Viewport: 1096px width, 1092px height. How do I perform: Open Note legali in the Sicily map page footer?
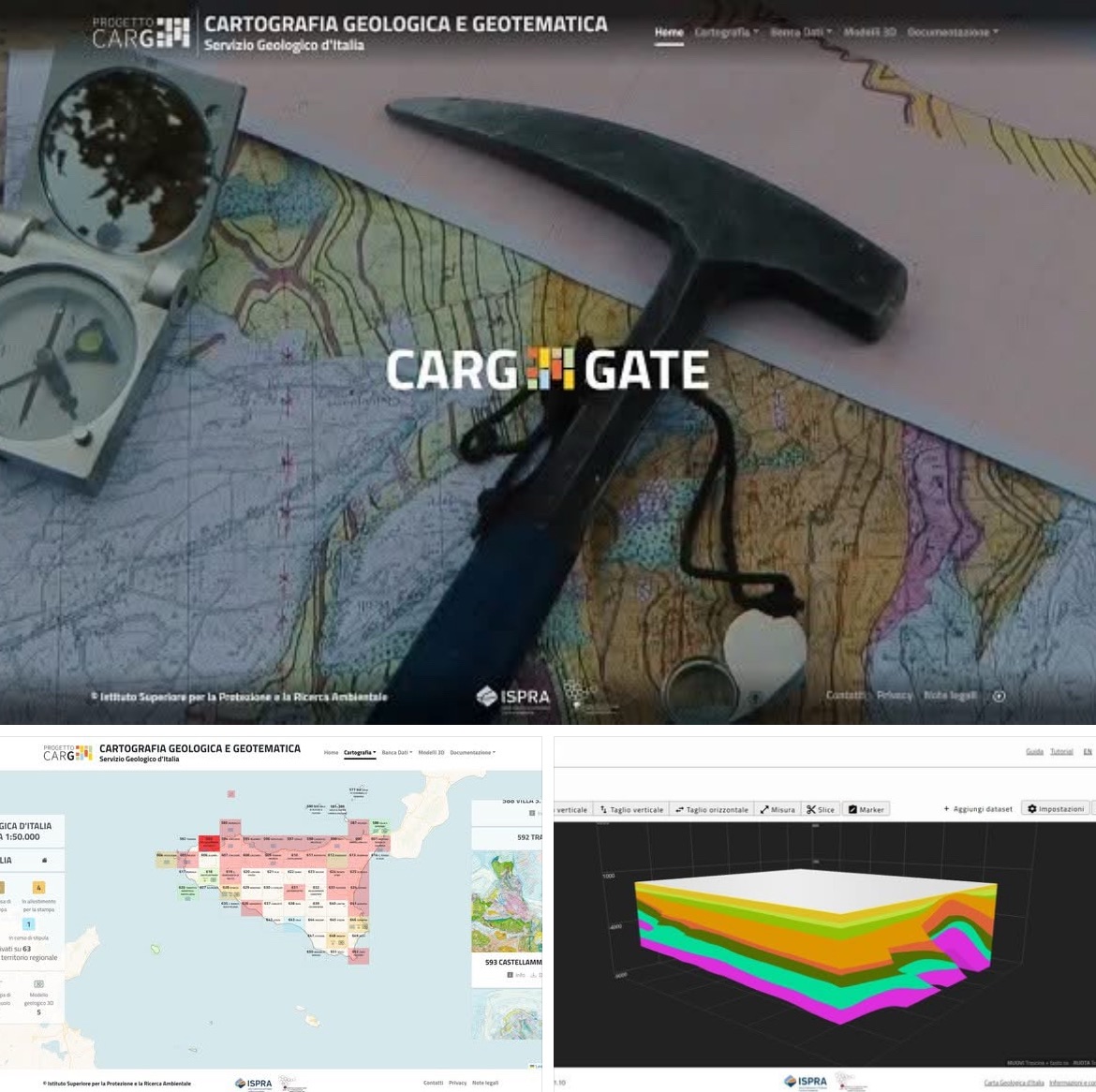point(485,1083)
